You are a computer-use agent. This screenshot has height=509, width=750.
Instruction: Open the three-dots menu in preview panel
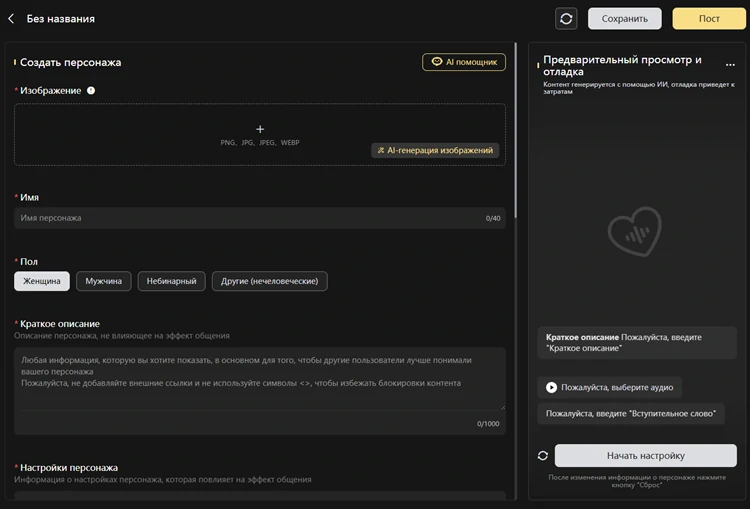pyautogui.click(x=730, y=65)
